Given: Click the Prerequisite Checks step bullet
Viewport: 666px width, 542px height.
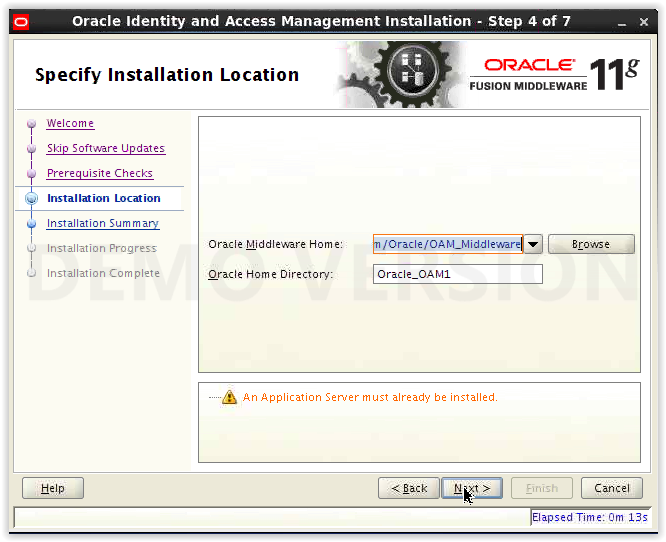Looking at the screenshot, I should tap(31, 174).
